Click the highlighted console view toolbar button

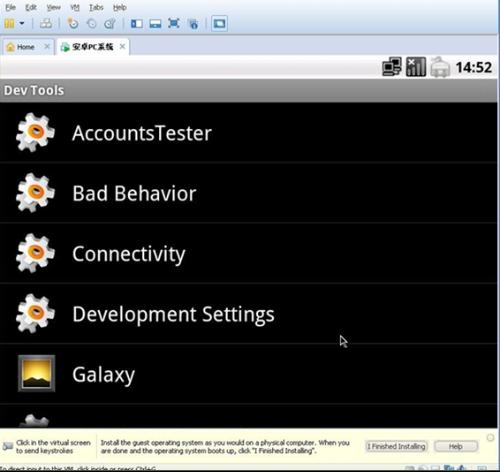[219, 24]
